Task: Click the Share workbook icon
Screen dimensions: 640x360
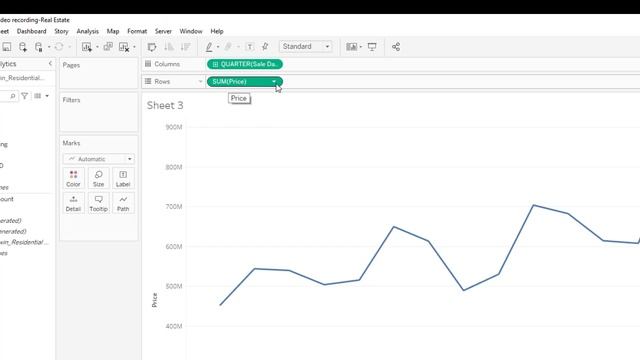Action: click(396, 47)
